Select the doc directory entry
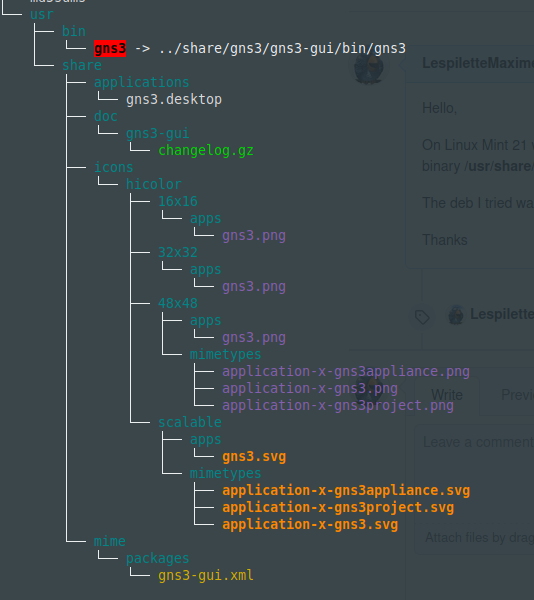534x600 pixels. [x=106, y=116]
